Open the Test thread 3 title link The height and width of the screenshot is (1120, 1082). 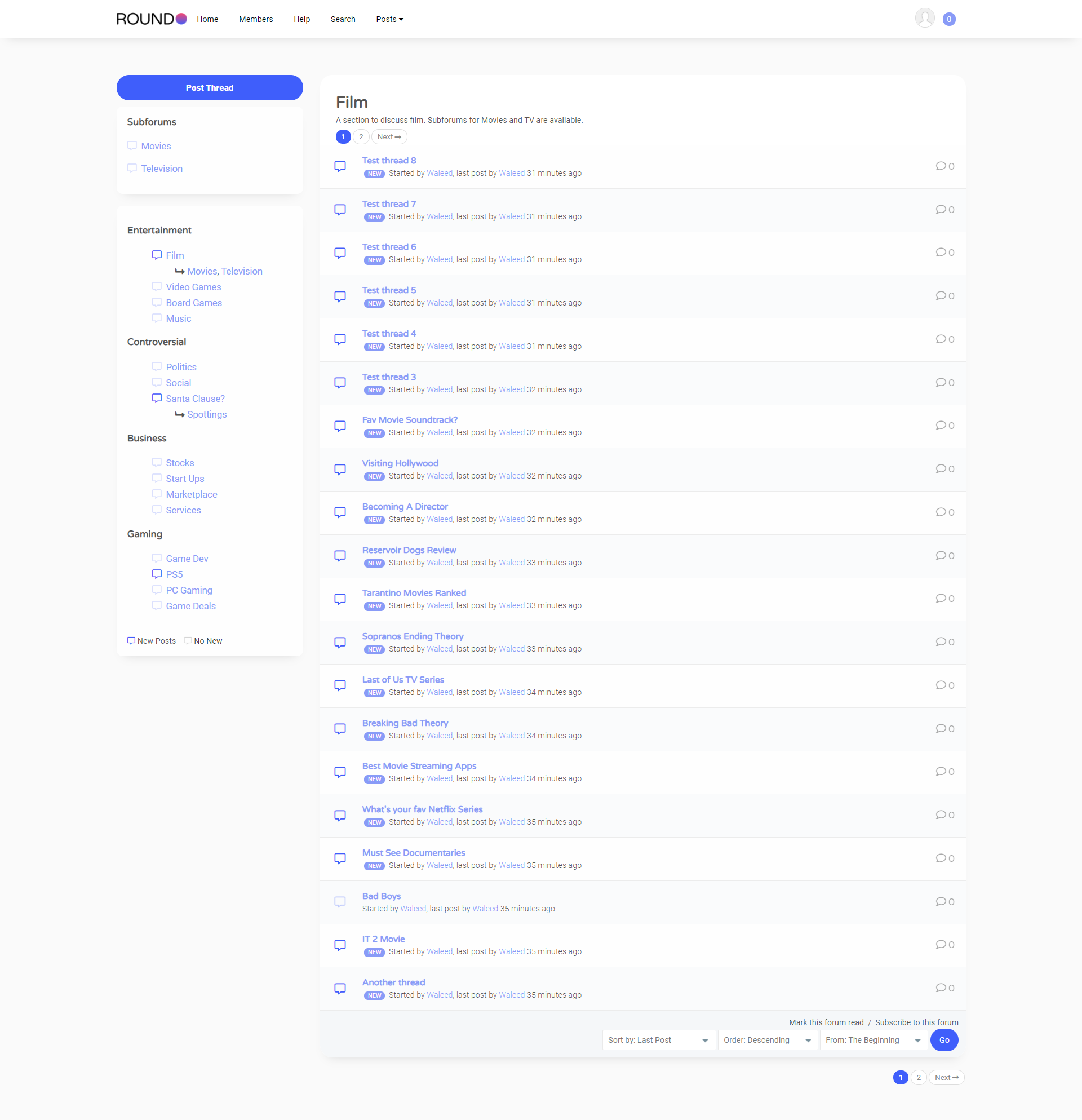click(x=389, y=377)
